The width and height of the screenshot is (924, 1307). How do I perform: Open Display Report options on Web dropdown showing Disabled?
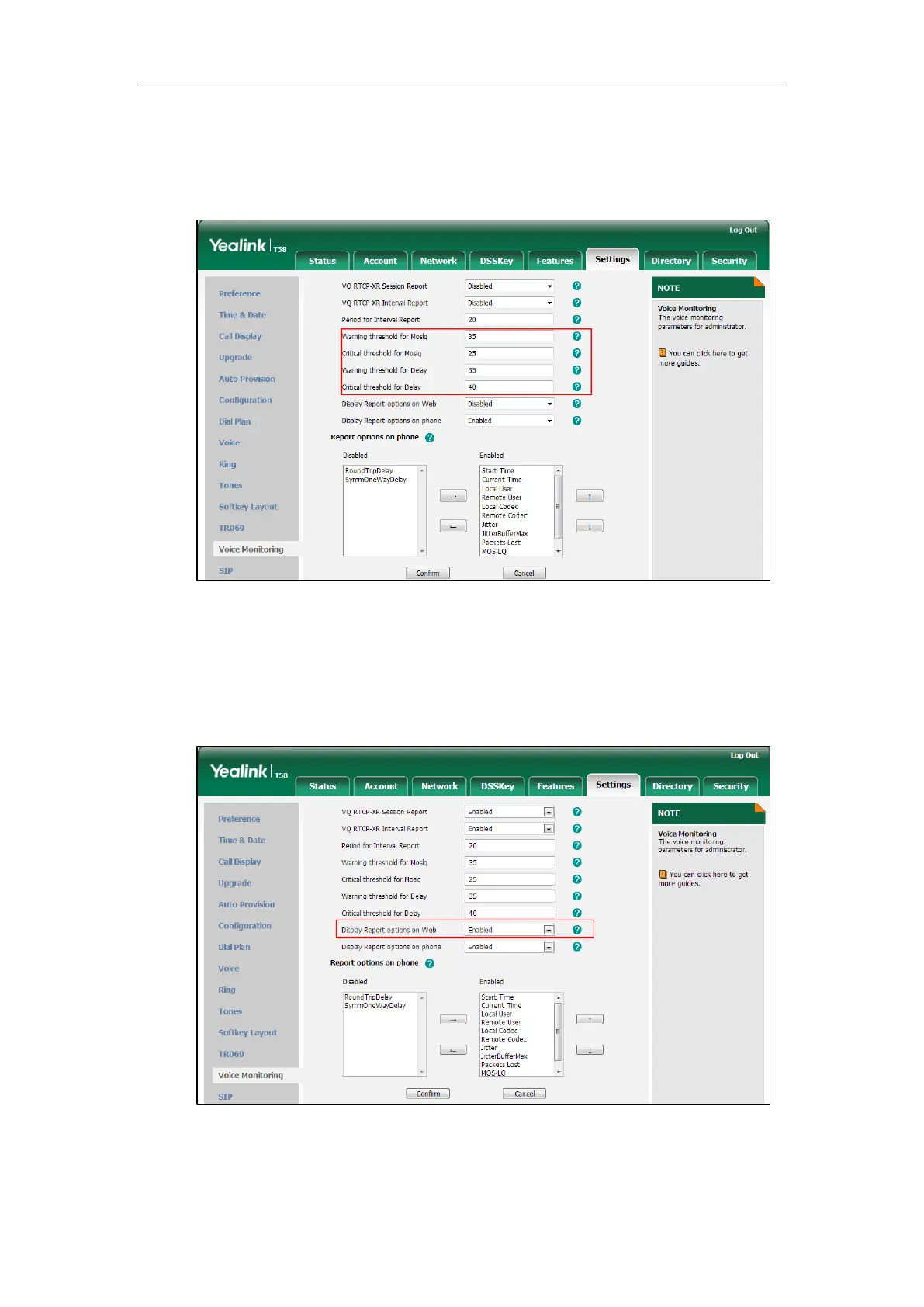click(x=510, y=404)
